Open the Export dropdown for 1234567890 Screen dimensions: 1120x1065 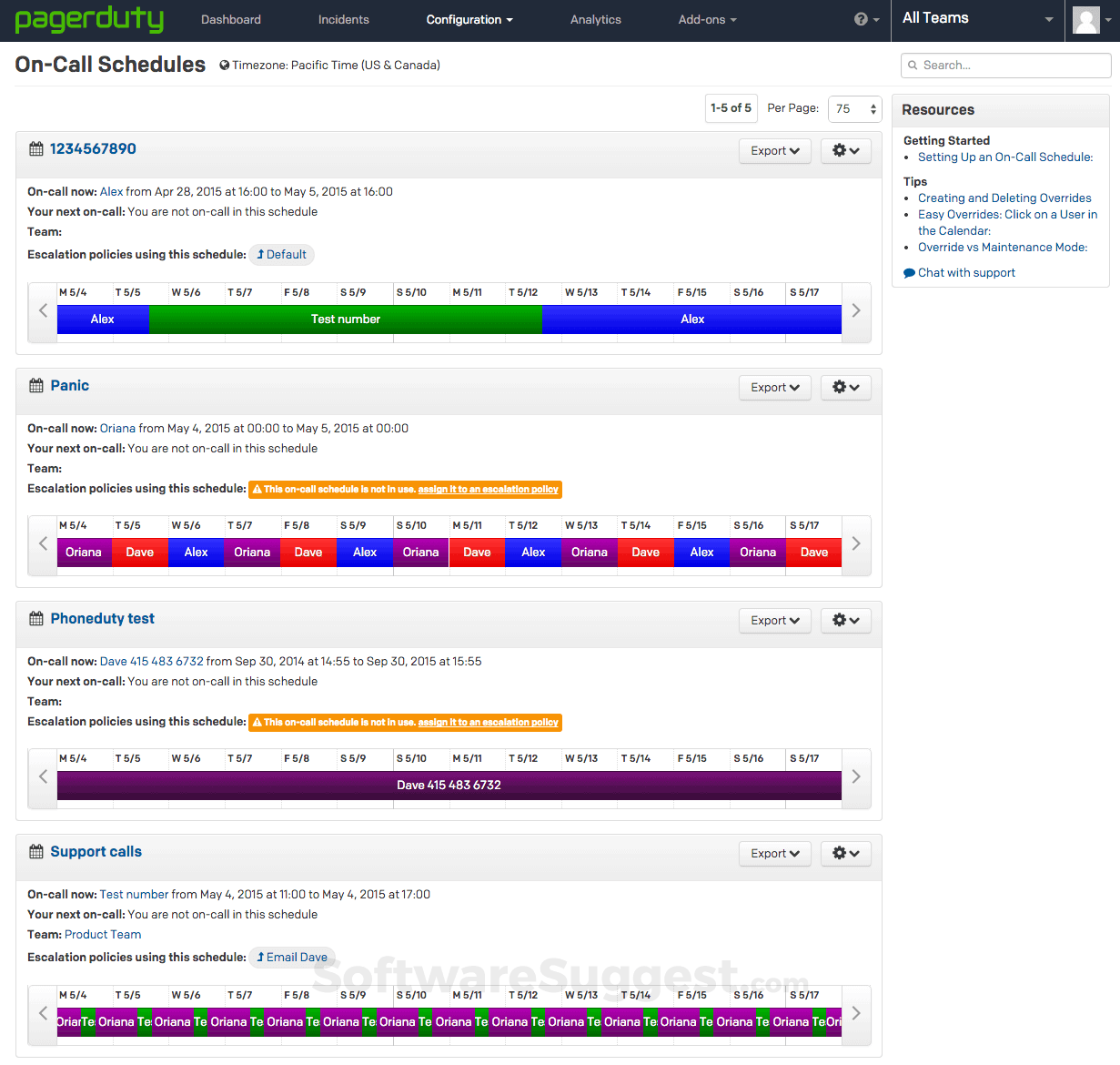pyautogui.click(x=774, y=150)
